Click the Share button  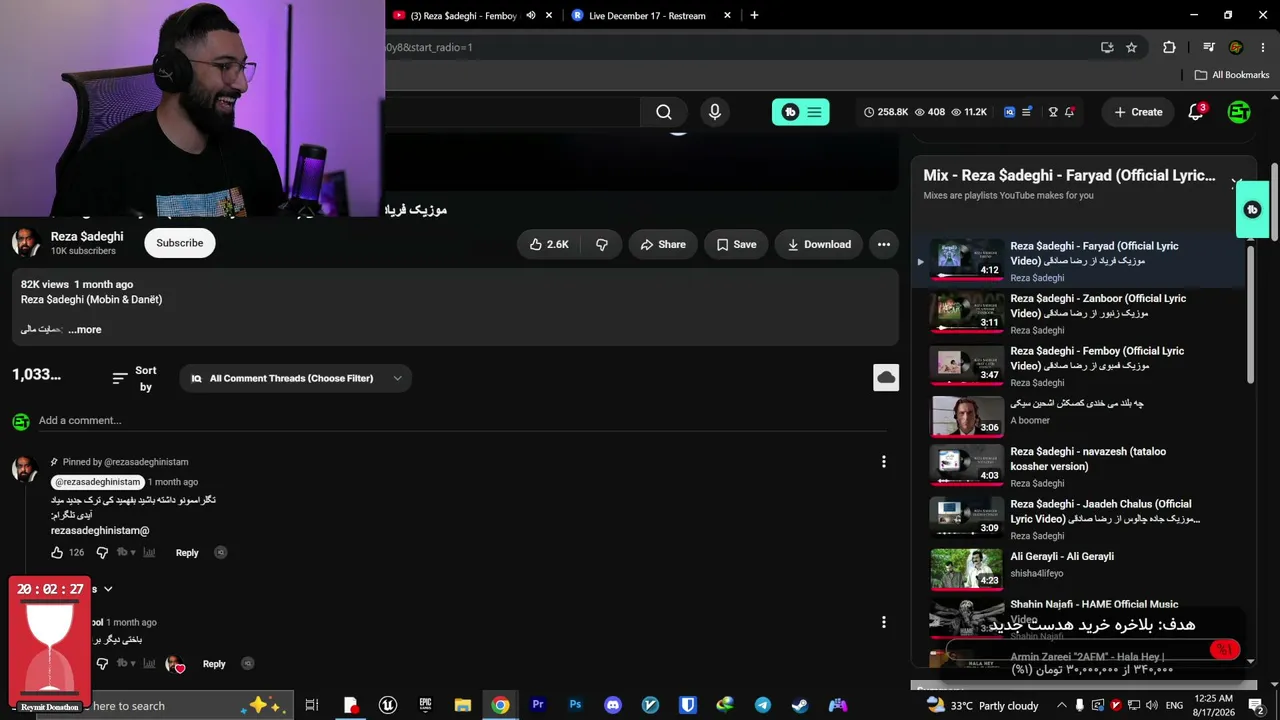(x=663, y=244)
